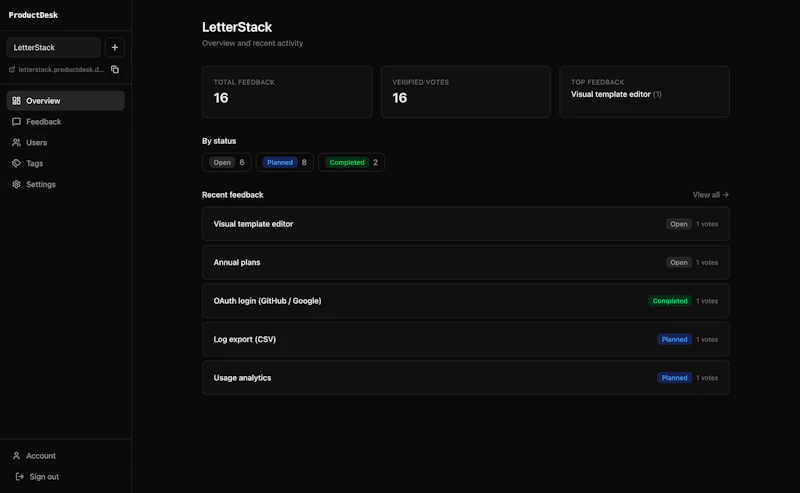Sign out of ProductDesk
This screenshot has height=493, width=800.
pyautogui.click(x=65, y=477)
